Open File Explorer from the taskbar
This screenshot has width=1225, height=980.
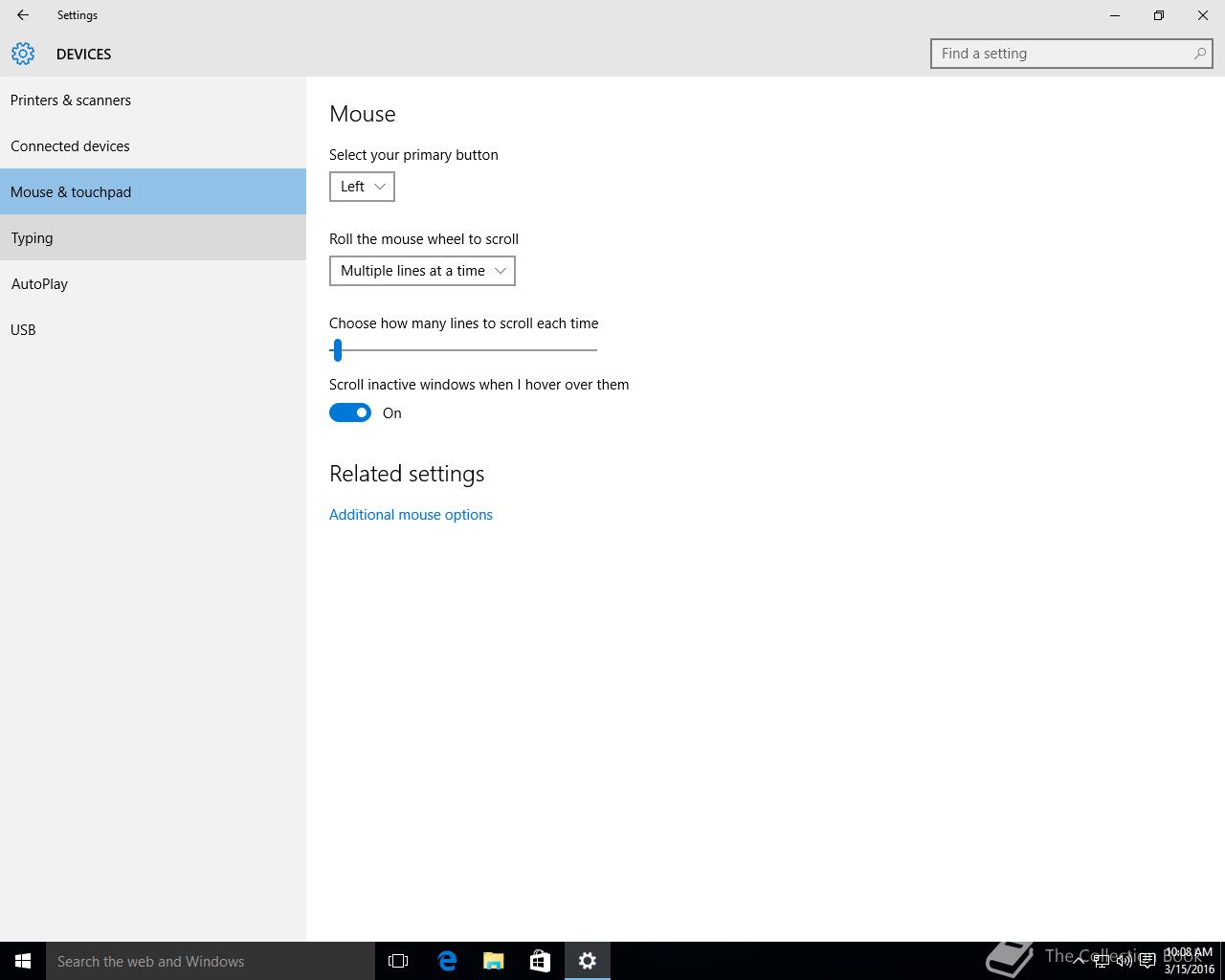494,961
